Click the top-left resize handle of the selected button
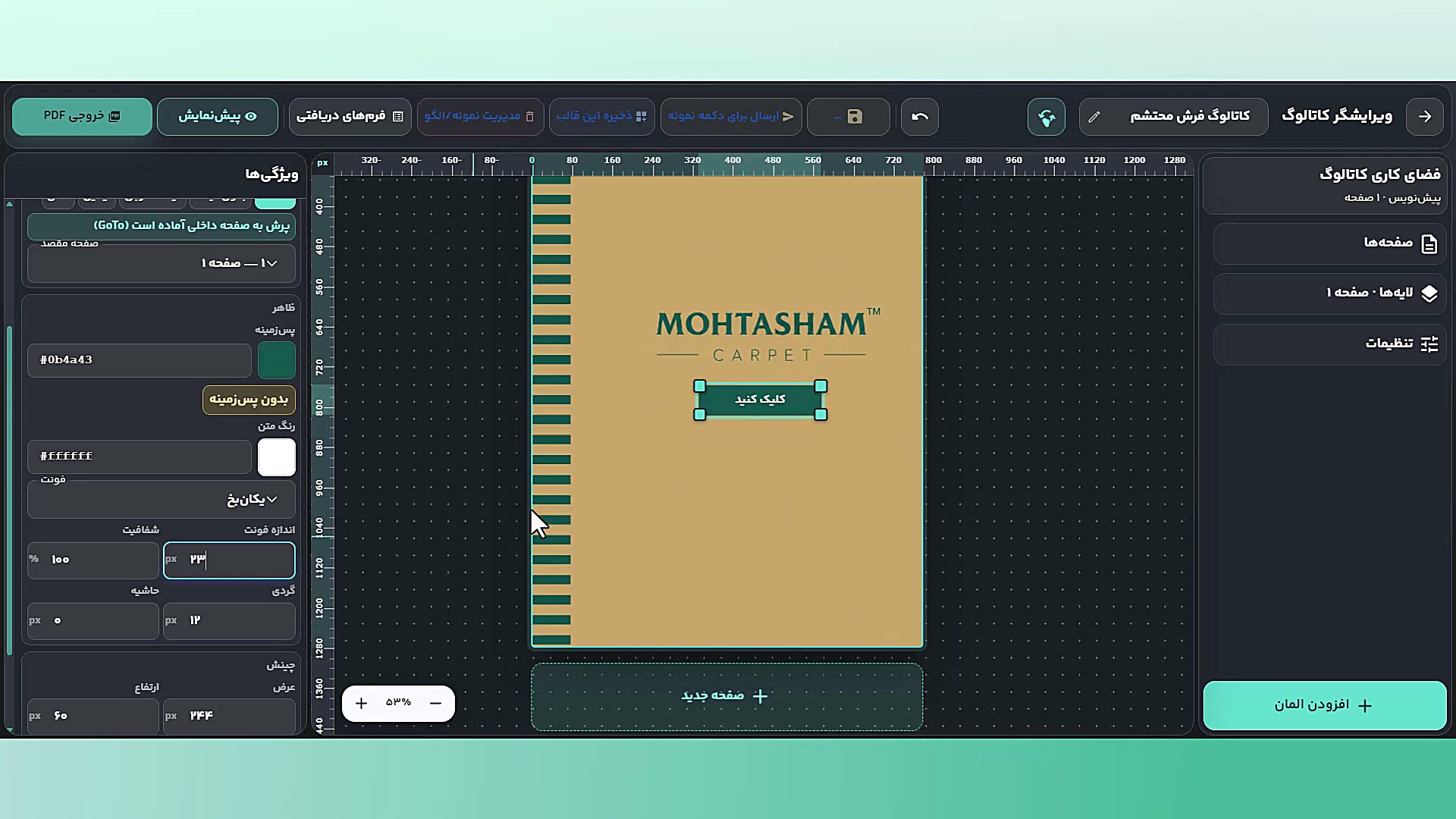The height and width of the screenshot is (819, 1456). [x=700, y=386]
